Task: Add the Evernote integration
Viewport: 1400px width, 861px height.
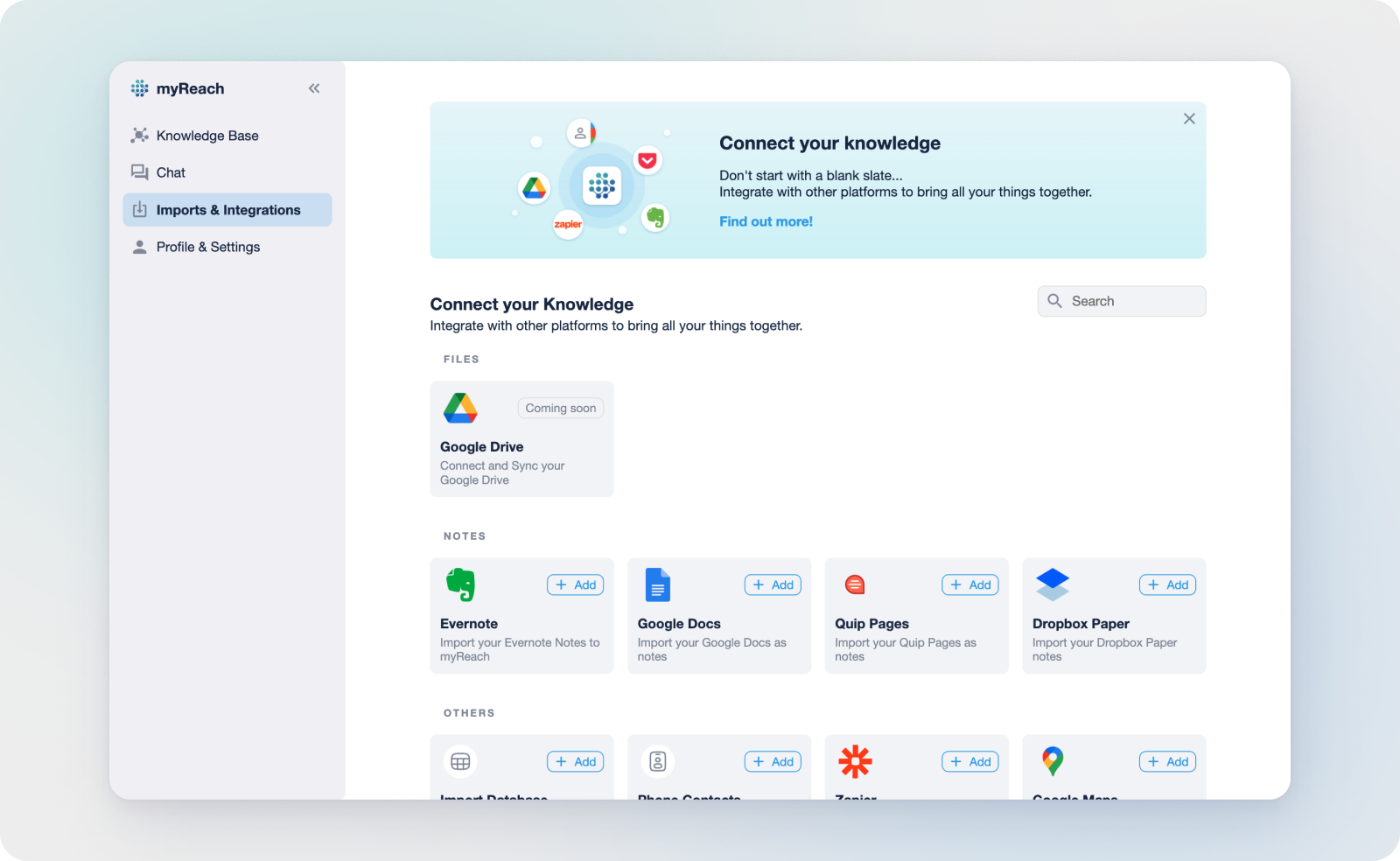Action: pyautogui.click(x=575, y=584)
